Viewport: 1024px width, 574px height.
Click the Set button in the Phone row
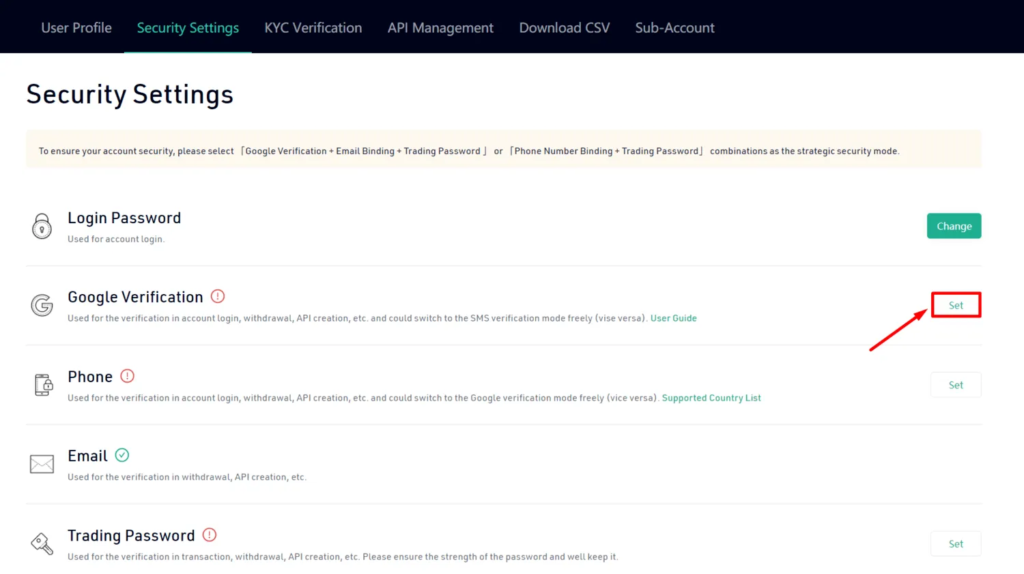pyautogui.click(x=955, y=385)
